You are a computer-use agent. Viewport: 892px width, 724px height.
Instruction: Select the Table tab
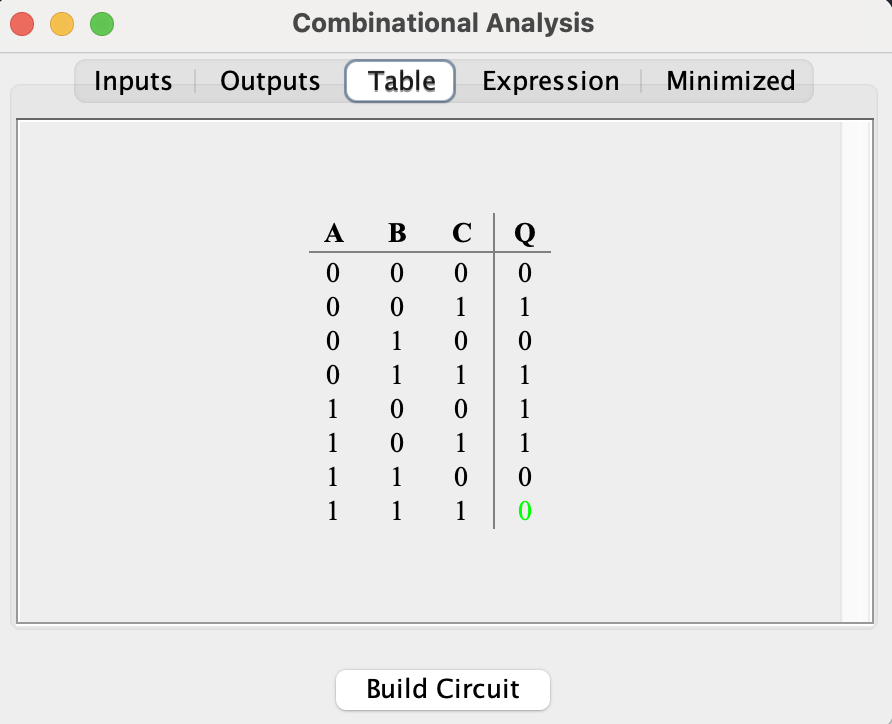coord(401,81)
